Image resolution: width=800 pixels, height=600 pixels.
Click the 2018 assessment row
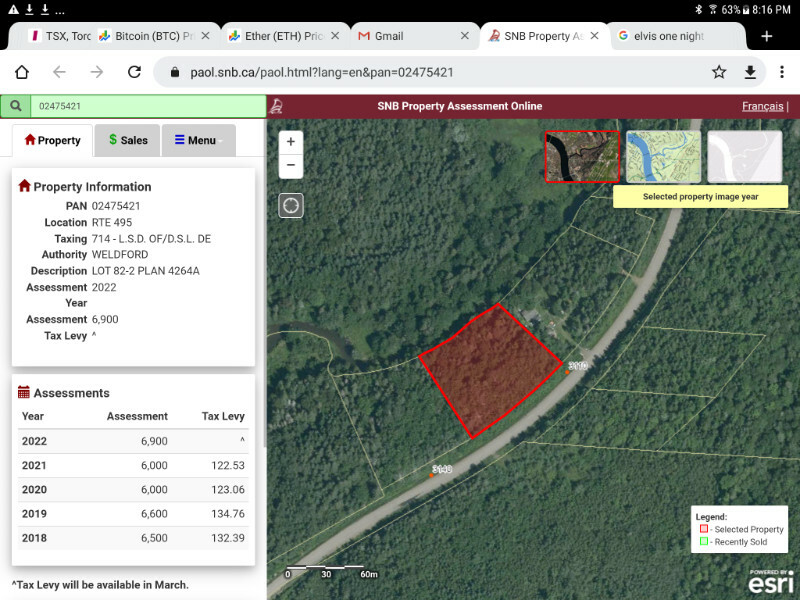tap(133, 538)
